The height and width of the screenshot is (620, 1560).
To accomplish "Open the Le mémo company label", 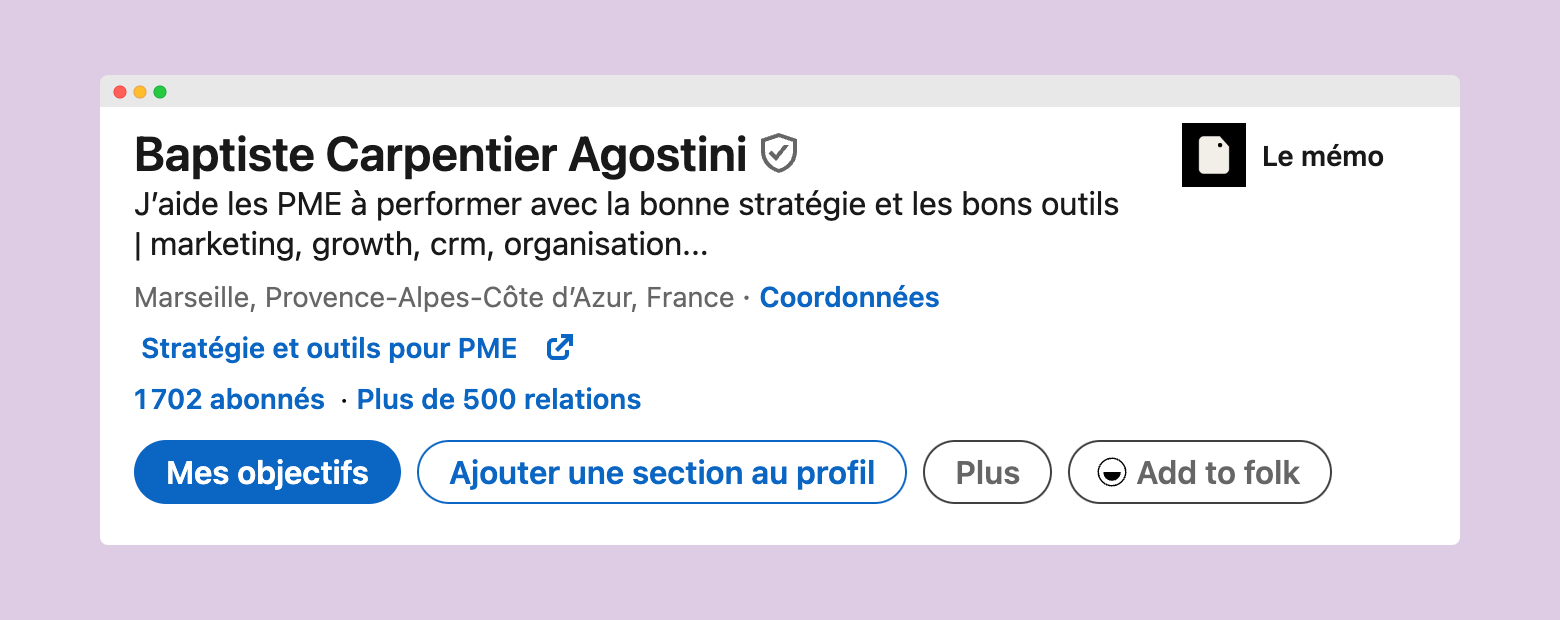I will tap(1323, 156).
